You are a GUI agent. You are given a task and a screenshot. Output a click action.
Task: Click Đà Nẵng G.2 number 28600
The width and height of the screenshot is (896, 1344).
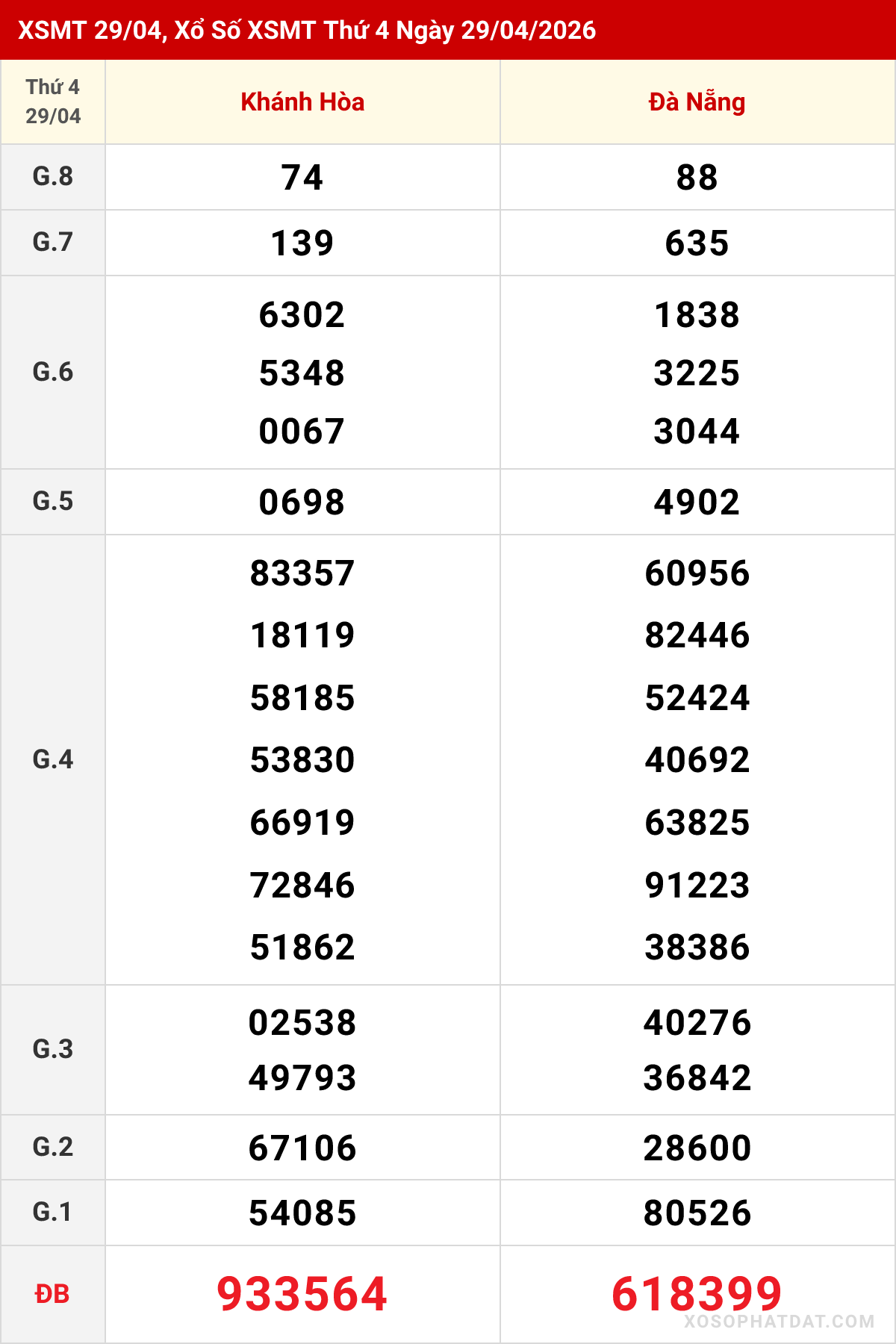pyautogui.click(x=697, y=1148)
